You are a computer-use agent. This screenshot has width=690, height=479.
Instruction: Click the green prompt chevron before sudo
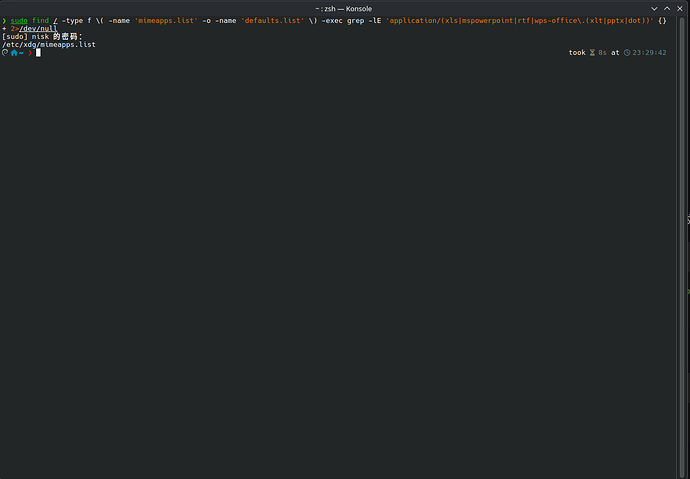tap(4, 21)
